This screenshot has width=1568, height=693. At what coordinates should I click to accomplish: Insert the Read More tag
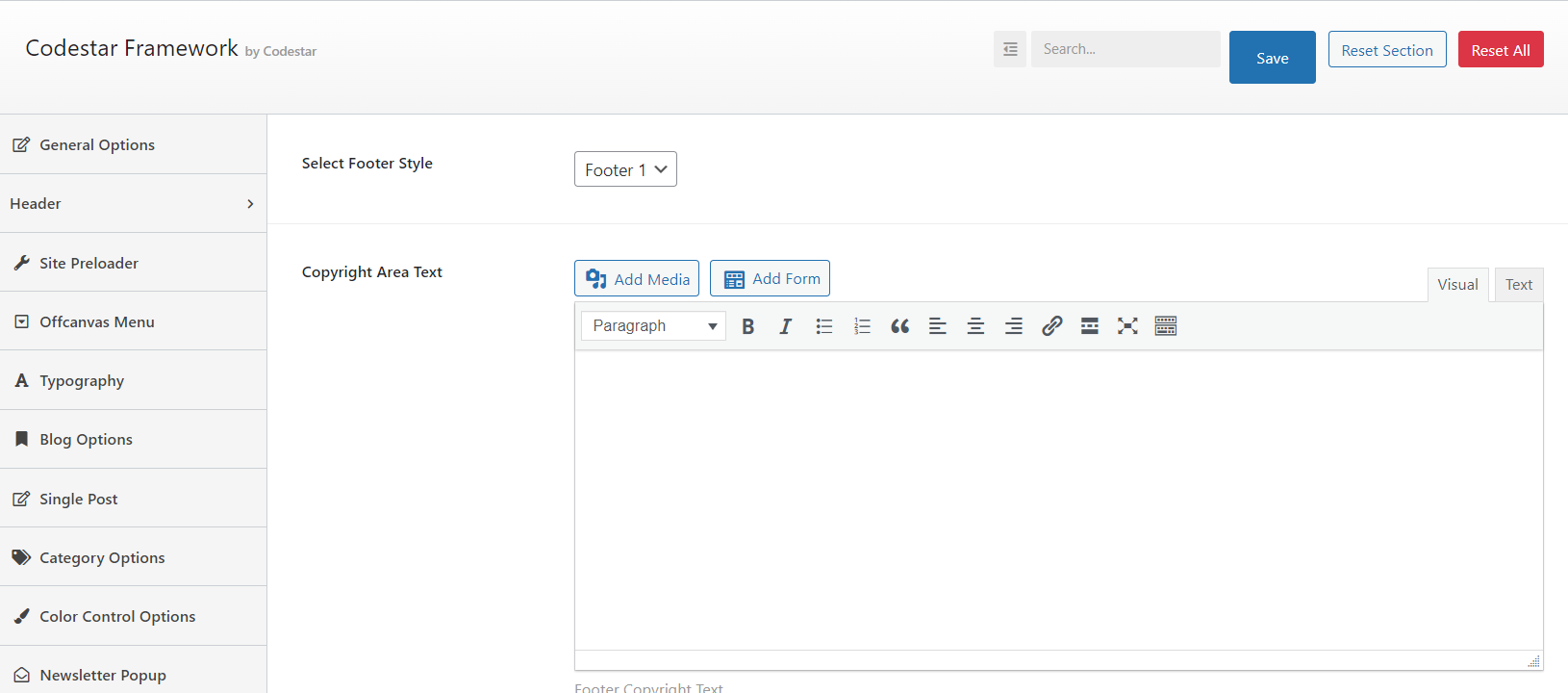[1089, 326]
